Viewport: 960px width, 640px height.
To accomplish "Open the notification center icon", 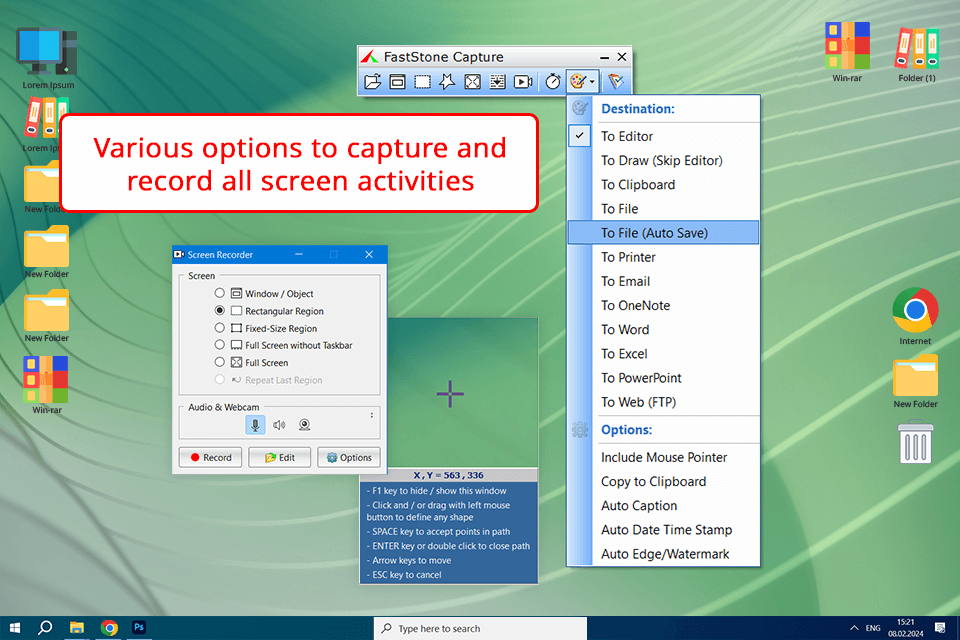I will click(940, 628).
